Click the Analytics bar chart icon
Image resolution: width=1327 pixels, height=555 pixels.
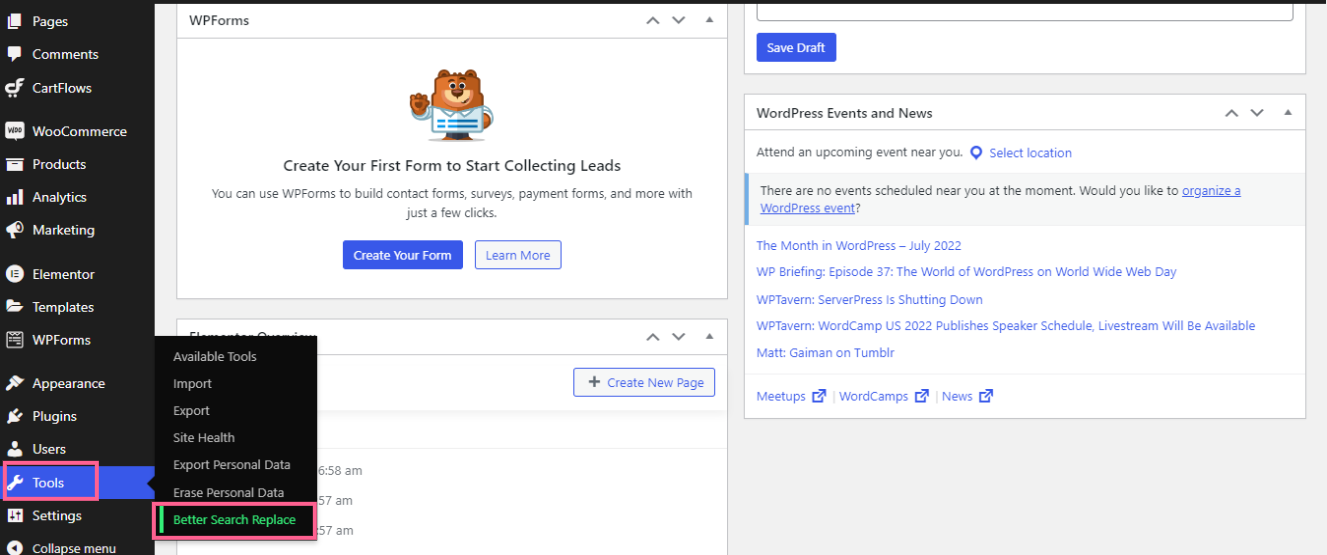click(14, 197)
